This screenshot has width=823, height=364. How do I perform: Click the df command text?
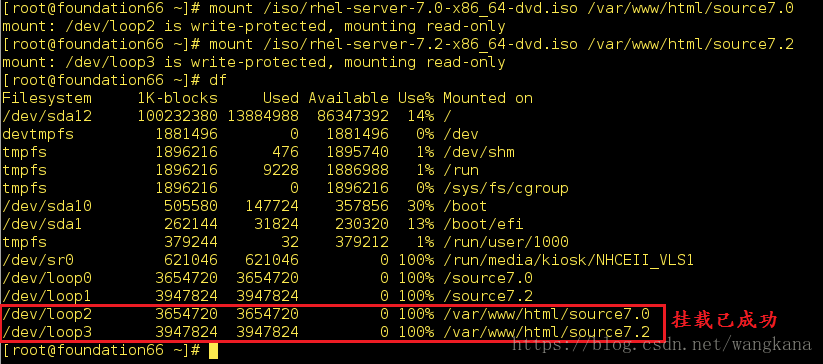(218, 80)
